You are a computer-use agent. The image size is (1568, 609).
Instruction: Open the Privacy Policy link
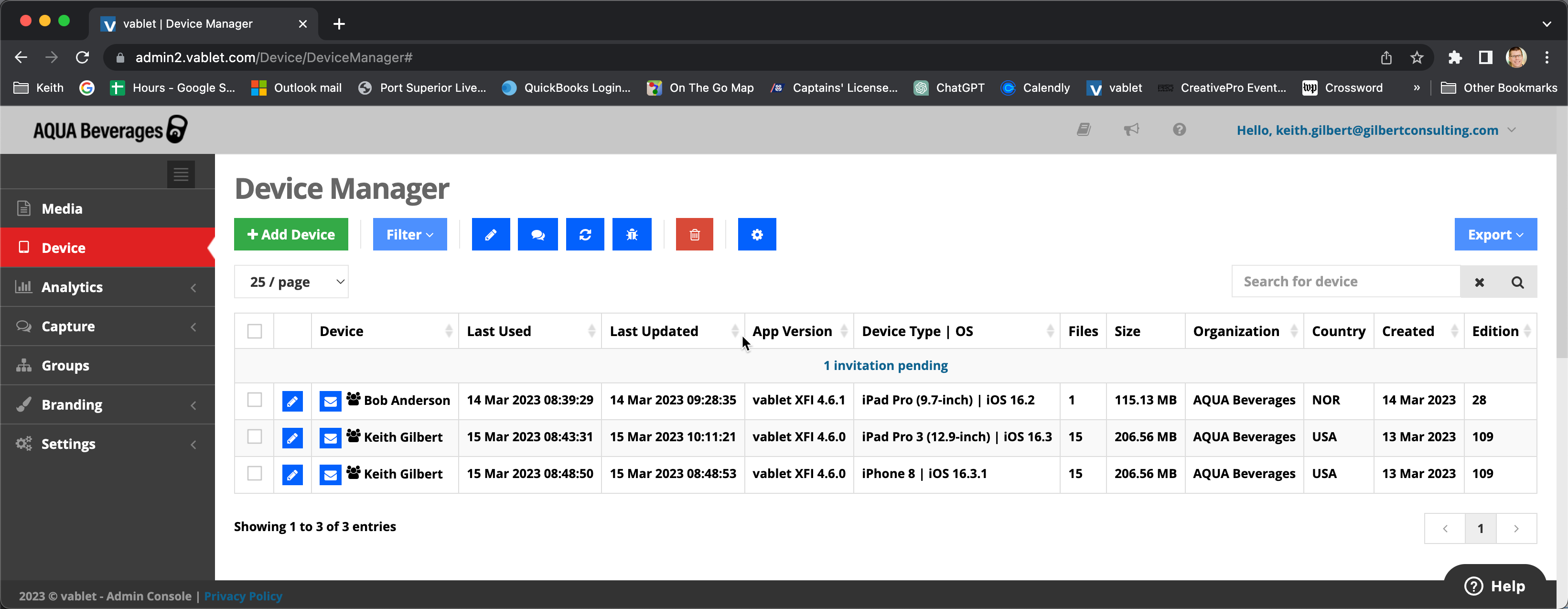[243, 596]
